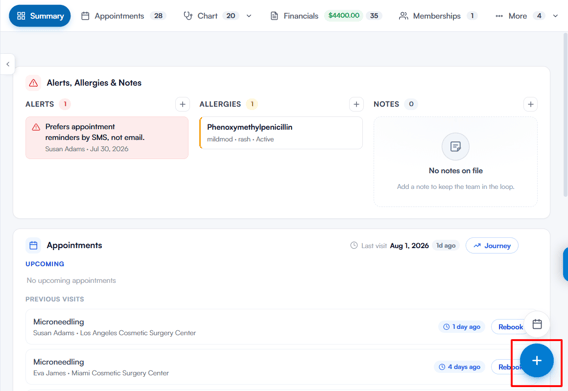Click the Alerts warning triangle header icon
This screenshot has width=568, height=391.
click(x=33, y=83)
